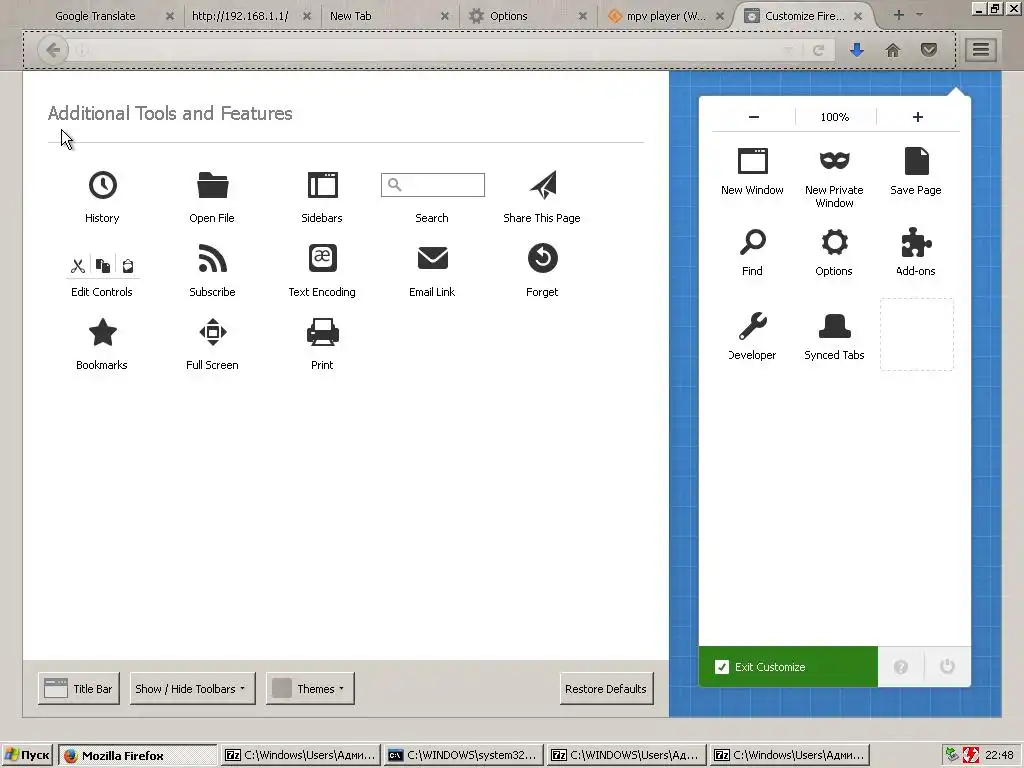This screenshot has width=1024, height=768.
Task: Select the Edit Controls cut/copy/paste widget
Action: pos(103,266)
